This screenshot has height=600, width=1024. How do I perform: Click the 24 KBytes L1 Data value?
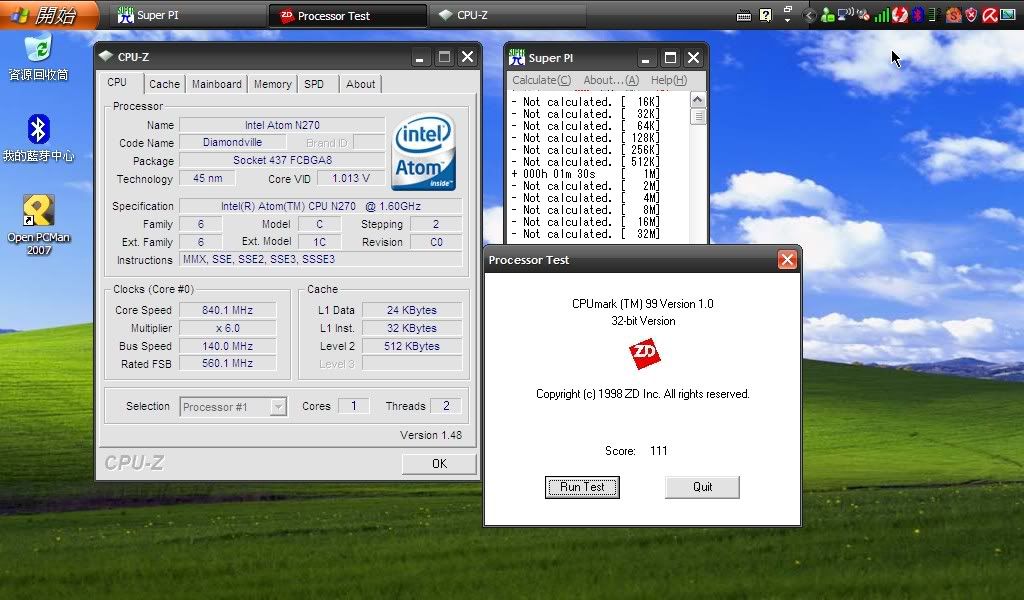pyautogui.click(x=411, y=310)
